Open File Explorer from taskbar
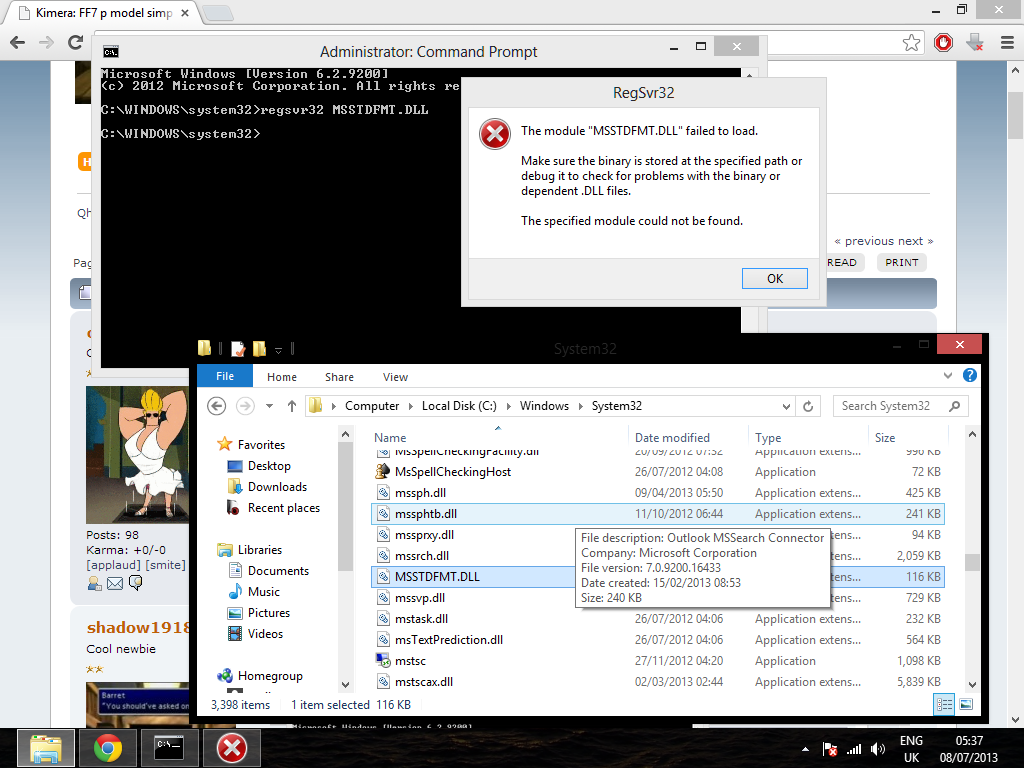The width and height of the screenshot is (1024, 768). (46, 749)
